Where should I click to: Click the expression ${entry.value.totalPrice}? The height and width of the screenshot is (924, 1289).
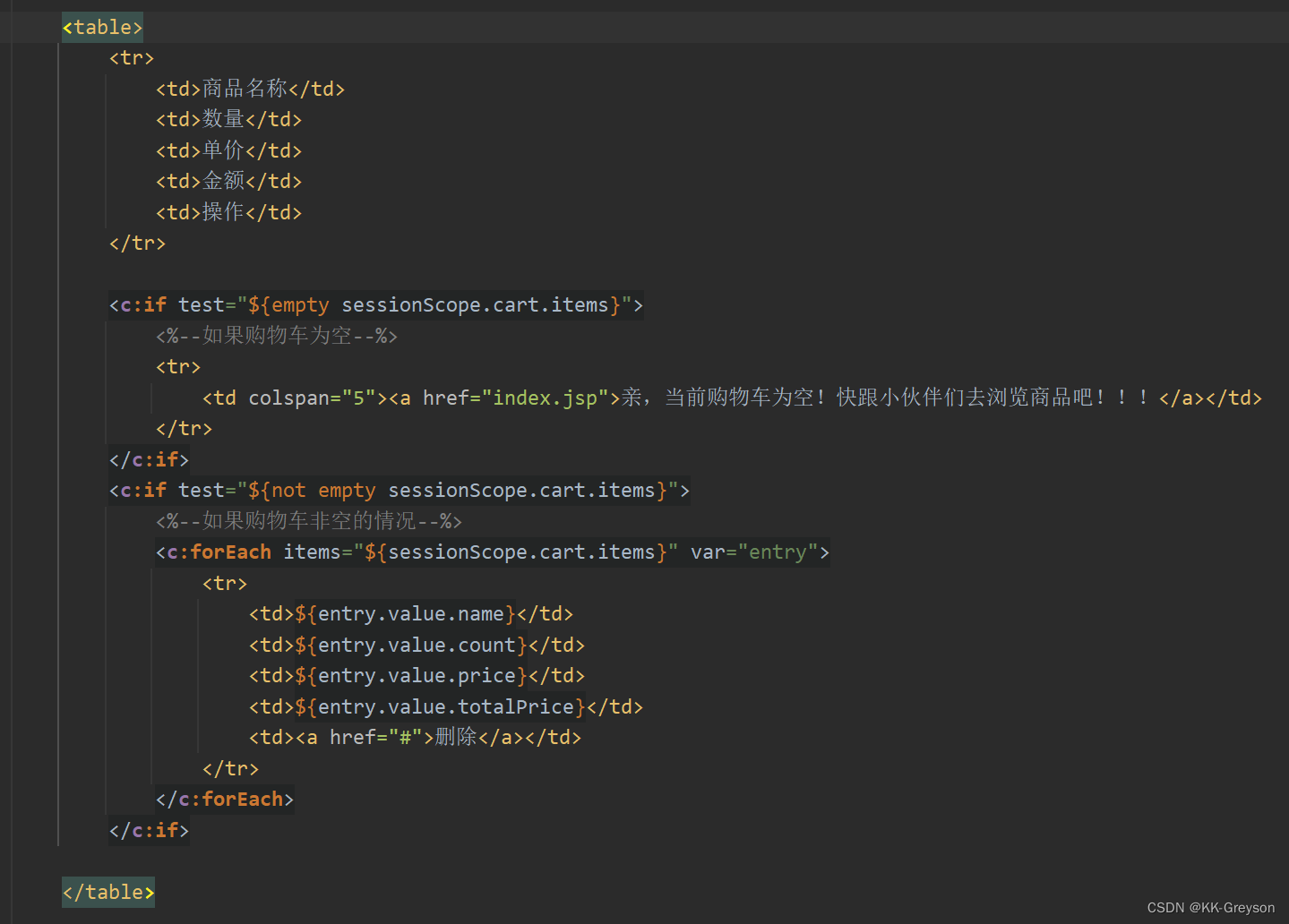tap(441, 707)
